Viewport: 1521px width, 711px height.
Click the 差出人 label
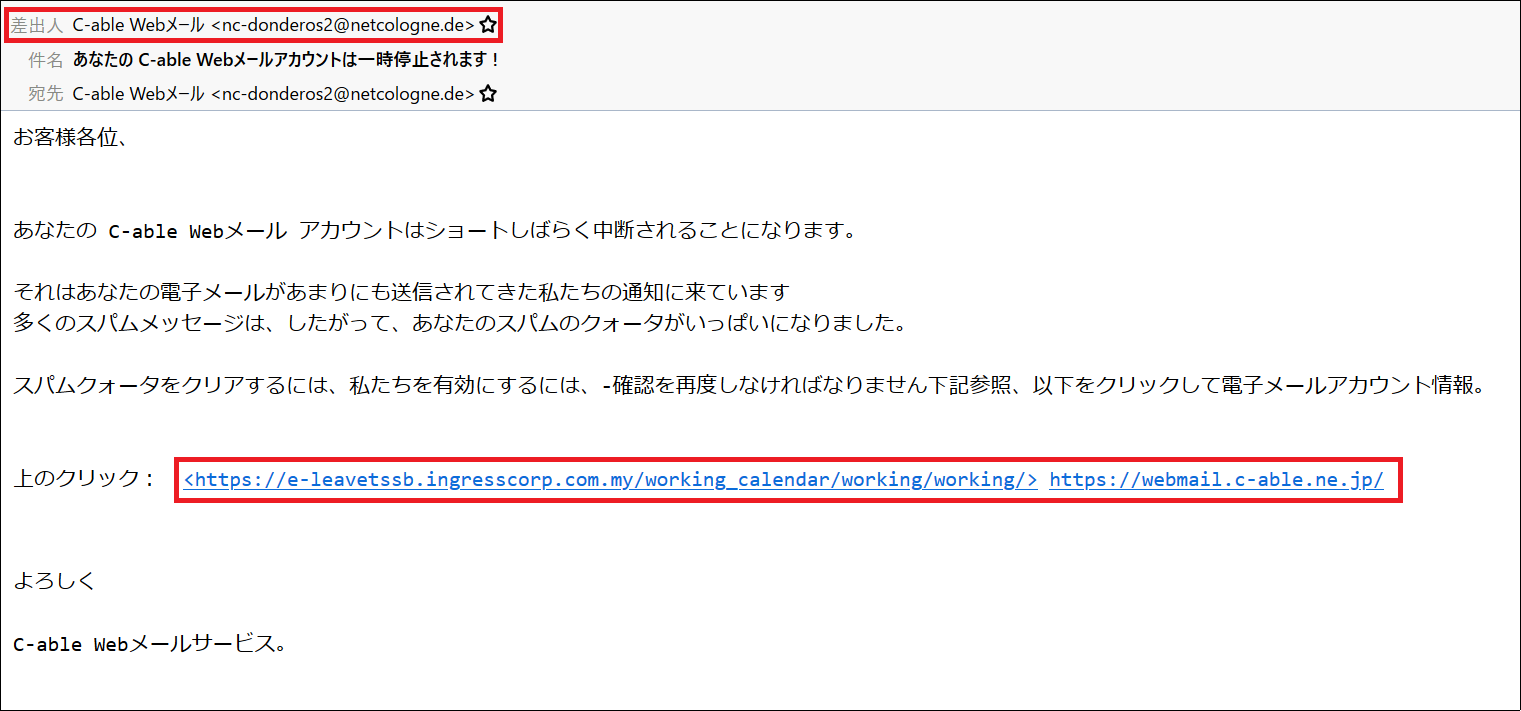tap(36, 24)
